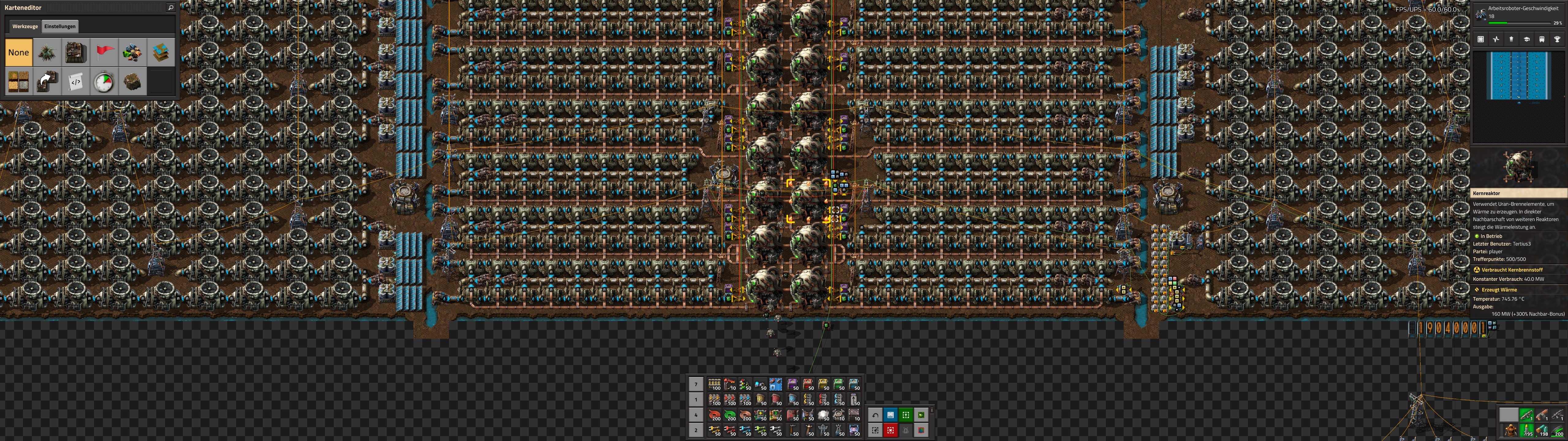Select the None tool in Karteneditor
The height and width of the screenshot is (441, 1568).
point(18,52)
